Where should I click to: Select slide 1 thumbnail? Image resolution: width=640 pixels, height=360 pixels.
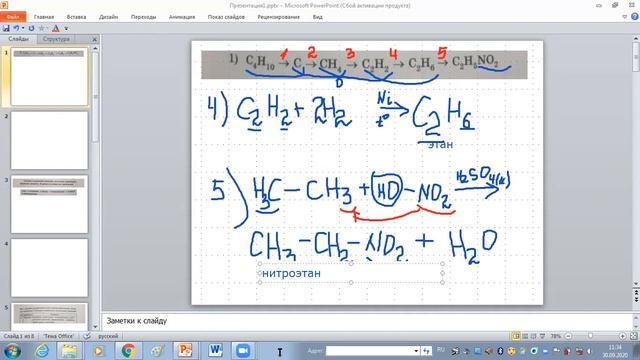(x=49, y=77)
